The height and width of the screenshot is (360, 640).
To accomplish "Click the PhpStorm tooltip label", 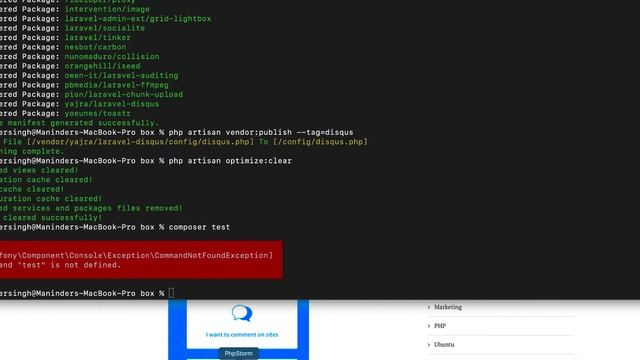I will 238,353.
